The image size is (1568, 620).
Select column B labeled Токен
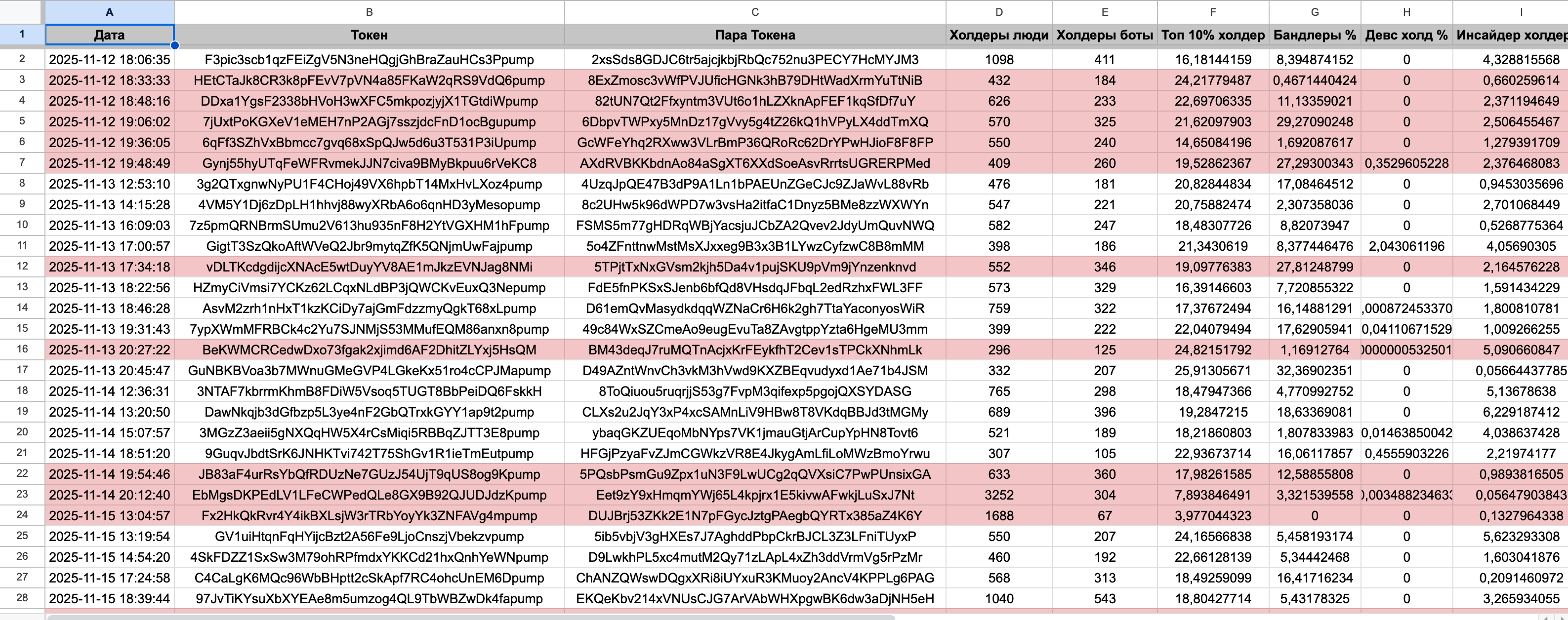click(369, 11)
